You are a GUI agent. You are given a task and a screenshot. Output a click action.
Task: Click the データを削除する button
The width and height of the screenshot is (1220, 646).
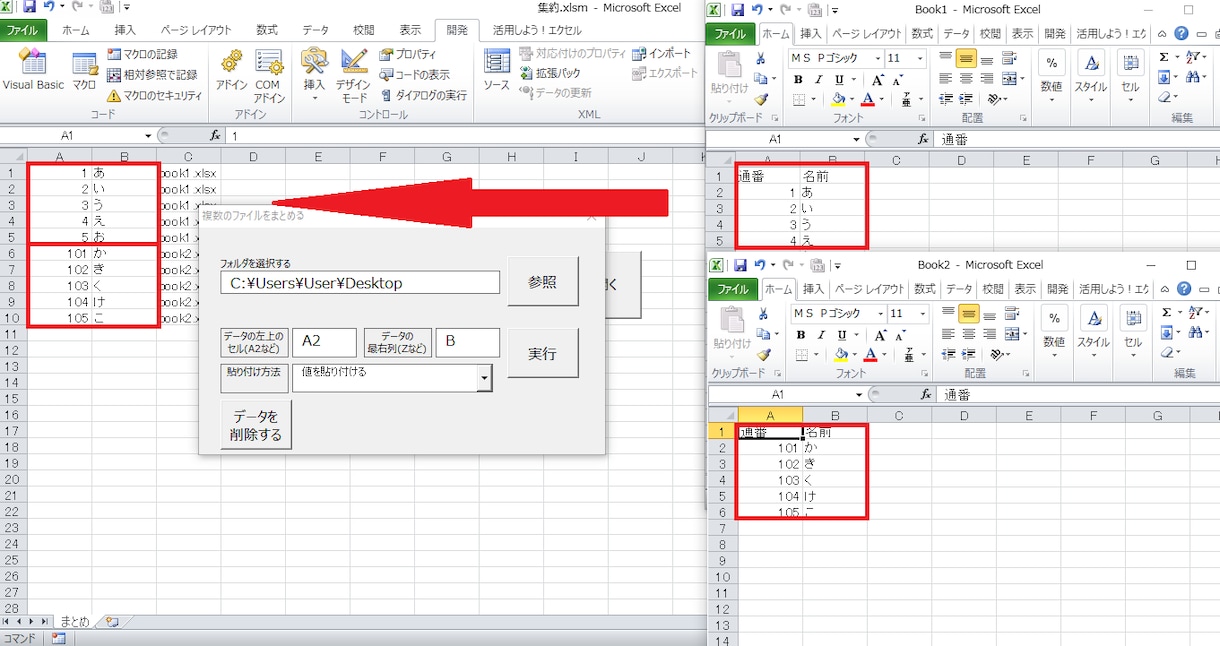(256, 425)
